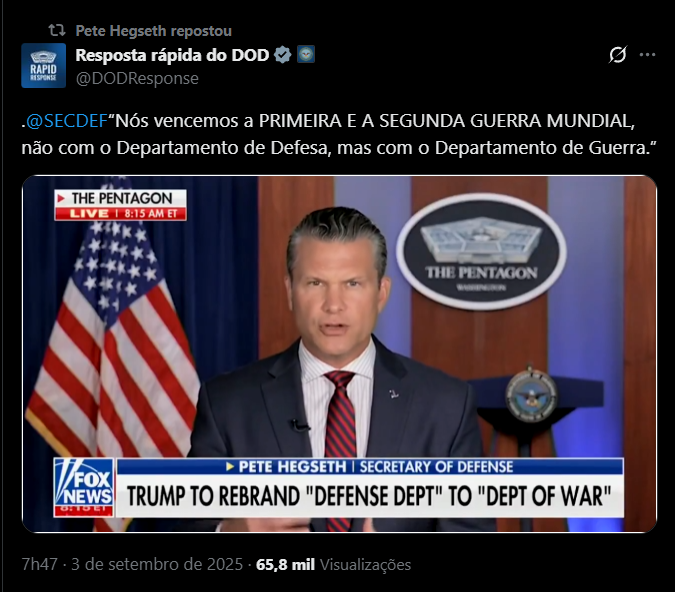Click the @DODResponse handle
Image resolution: width=675 pixels, height=592 pixels.
137,78
